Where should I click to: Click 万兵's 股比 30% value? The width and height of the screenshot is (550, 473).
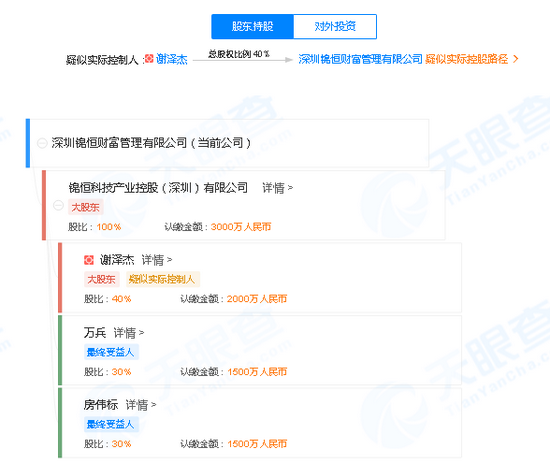(x=121, y=372)
